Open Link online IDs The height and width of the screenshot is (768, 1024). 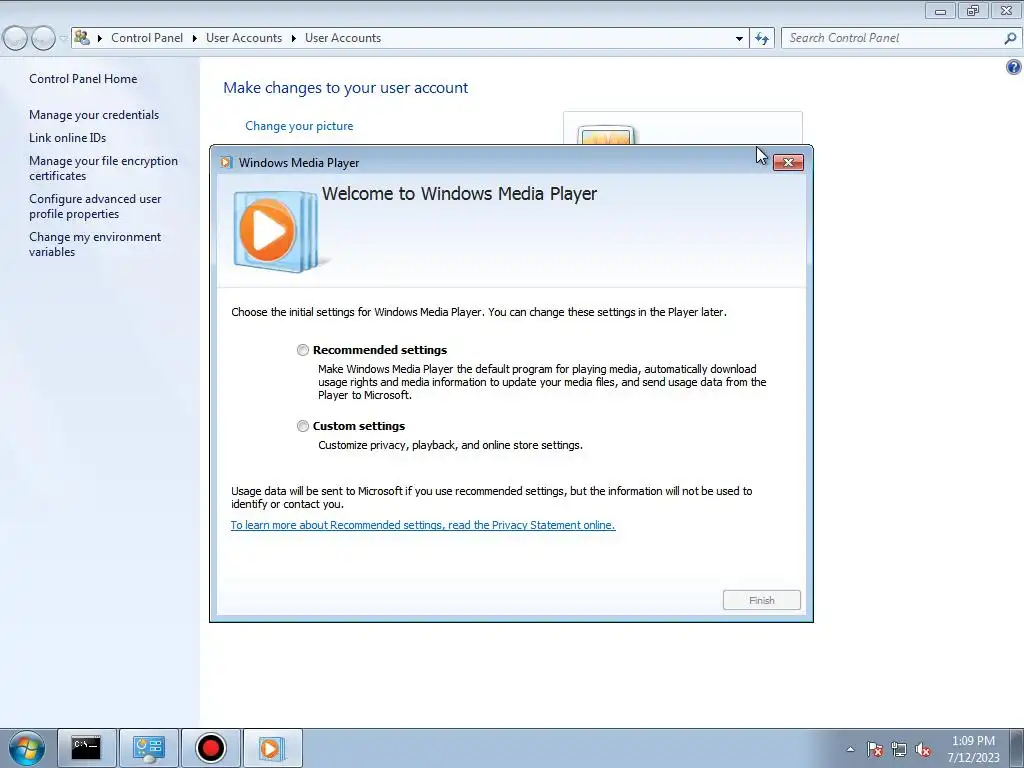tap(67, 138)
